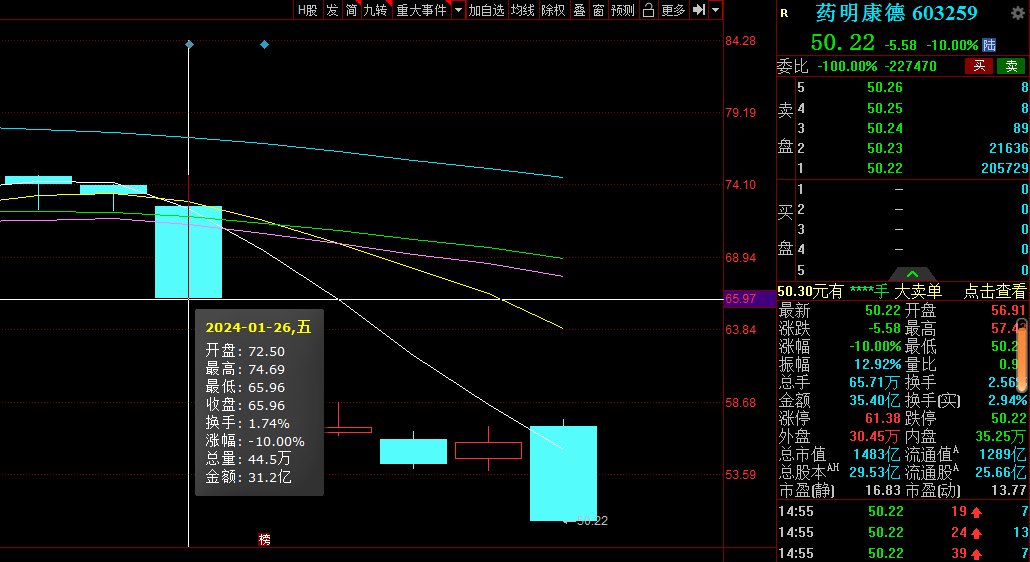Click the 简 toolbar button
The width and height of the screenshot is (1030, 562).
pos(351,10)
